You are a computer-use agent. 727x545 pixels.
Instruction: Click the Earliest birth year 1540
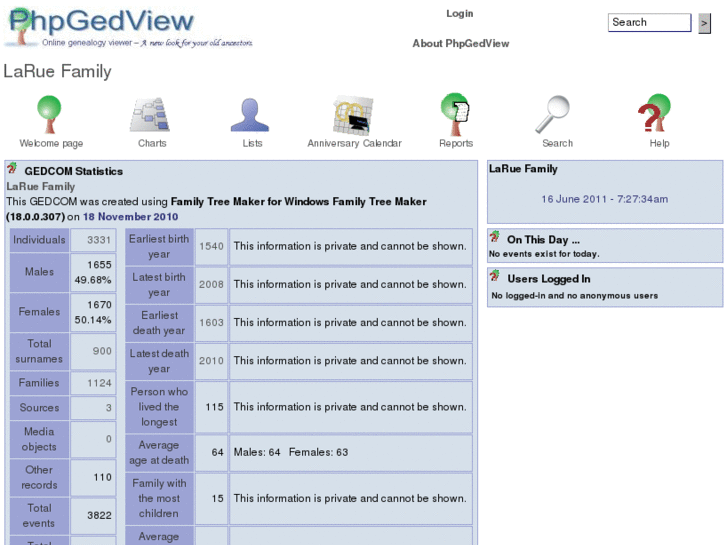(211, 246)
